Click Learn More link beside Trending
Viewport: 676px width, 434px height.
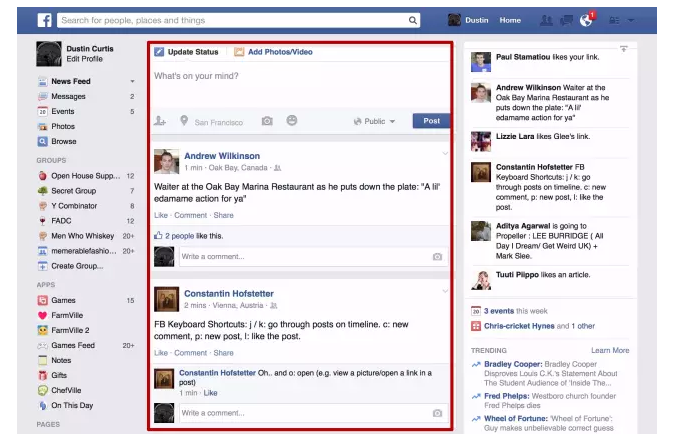tap(610, 350)
